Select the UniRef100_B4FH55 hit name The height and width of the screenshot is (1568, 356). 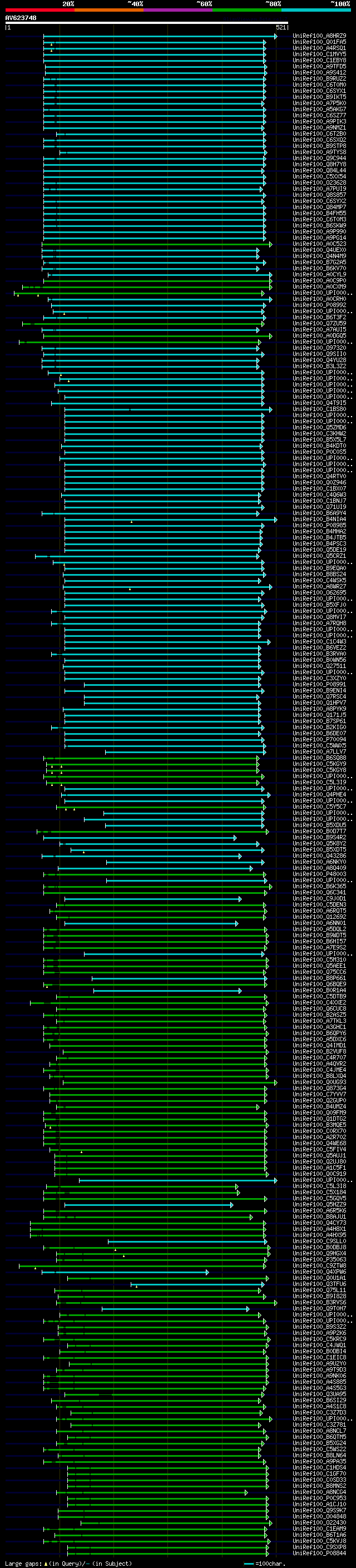[319, 213]
